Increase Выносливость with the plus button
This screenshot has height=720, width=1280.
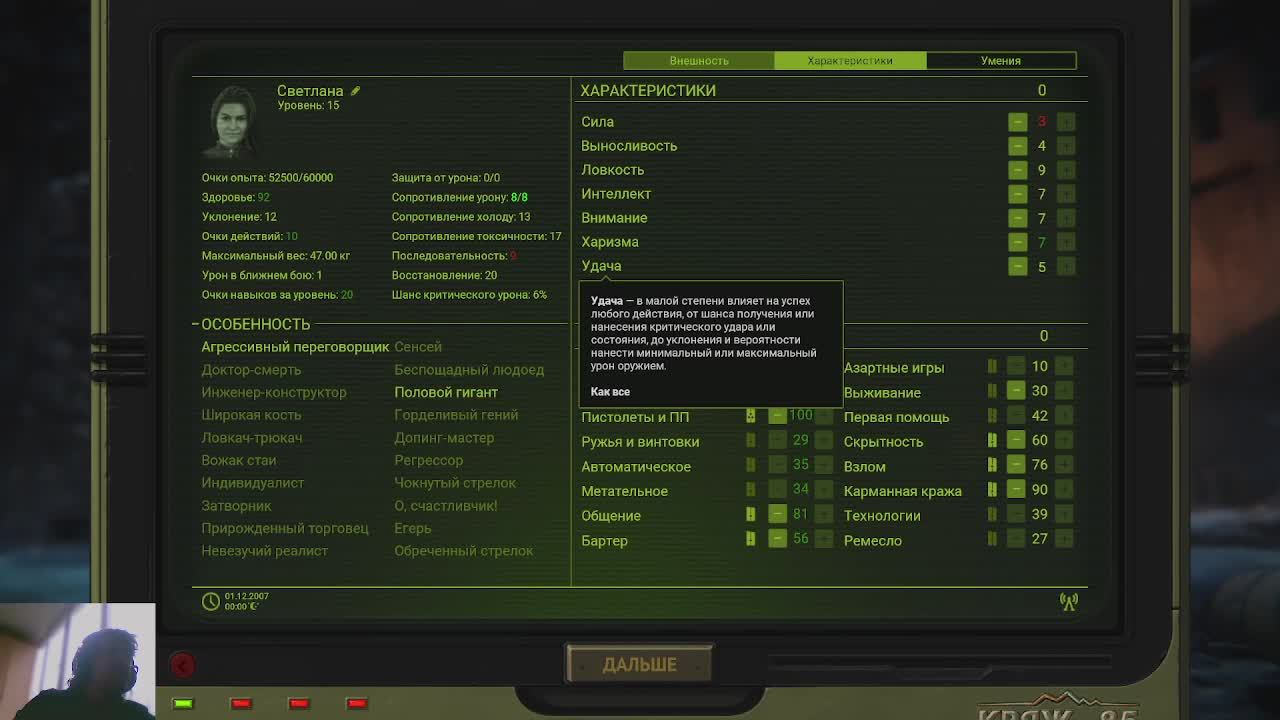click(1065, 145)
